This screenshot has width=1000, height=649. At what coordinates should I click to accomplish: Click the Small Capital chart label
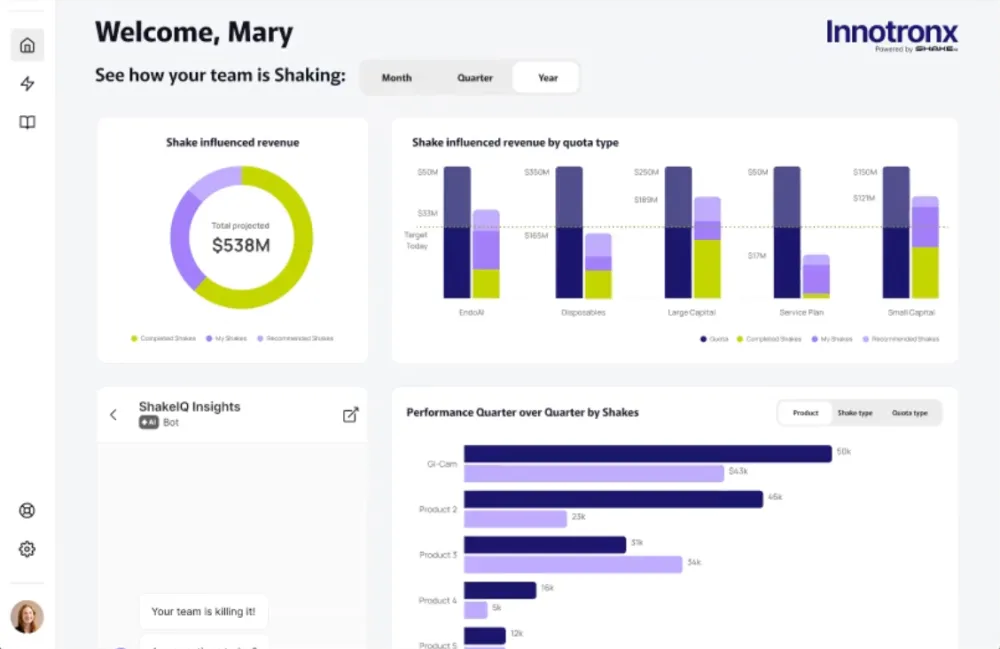[x=911, y=312]
